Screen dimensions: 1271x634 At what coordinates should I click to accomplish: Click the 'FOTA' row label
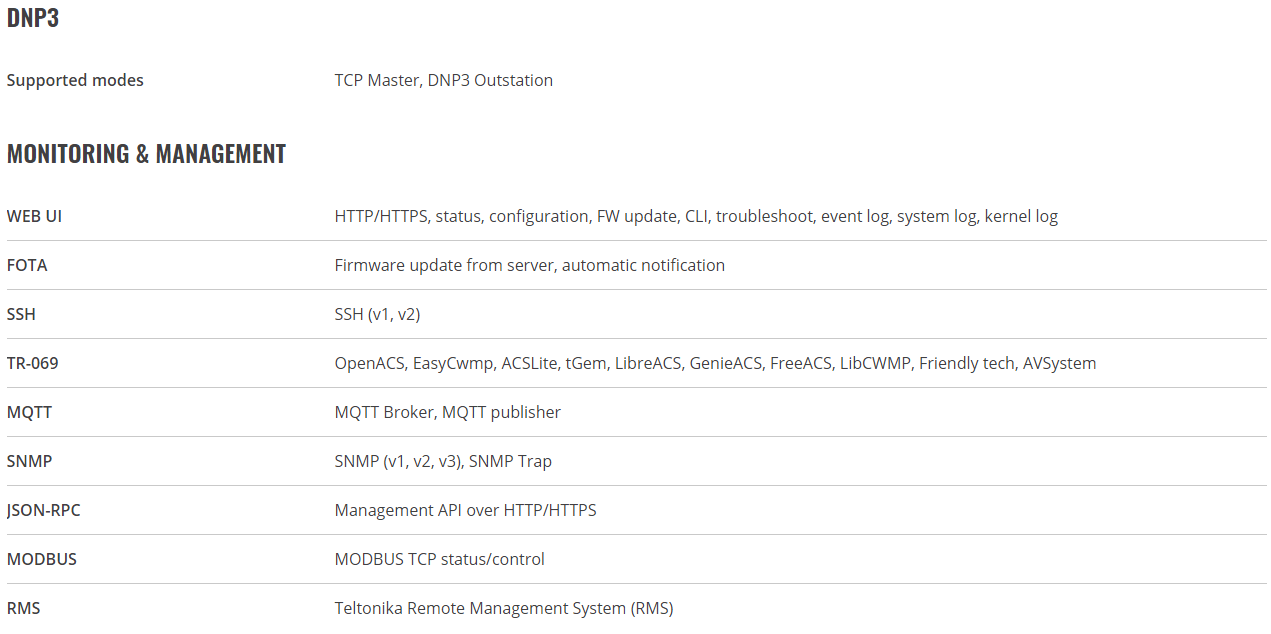point(27,265)
